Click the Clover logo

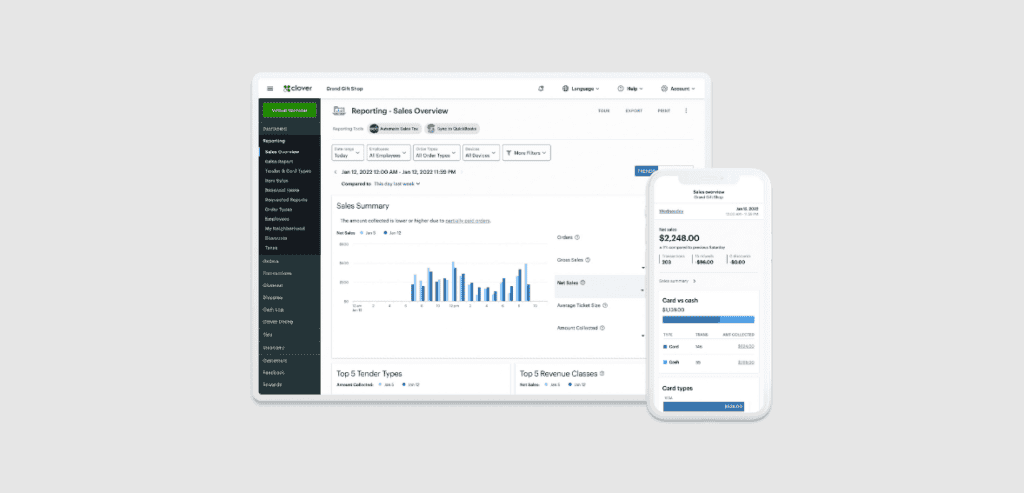click(298, 88)
